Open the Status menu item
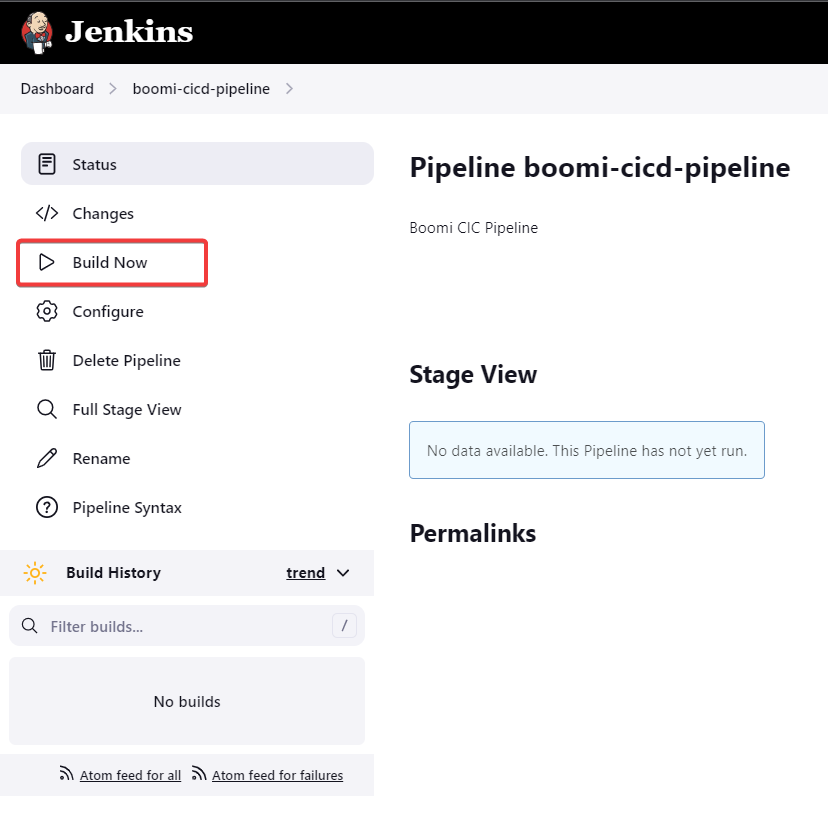Image resolution: width=828 pixels, height=831 pixels. coord(197,164)
